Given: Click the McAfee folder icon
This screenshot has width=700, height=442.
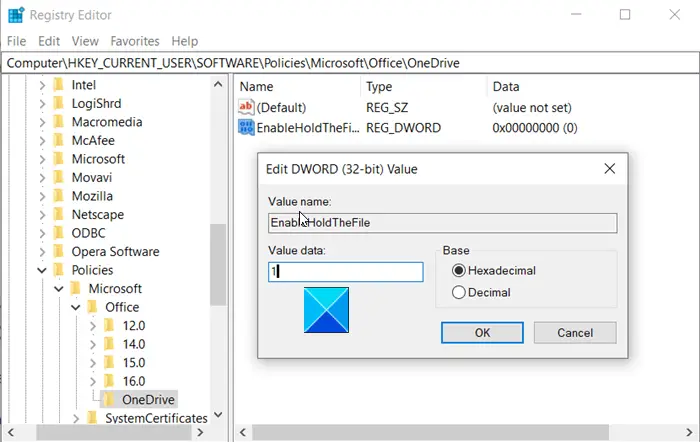Looking at the screenshot, I should (58, 140).
